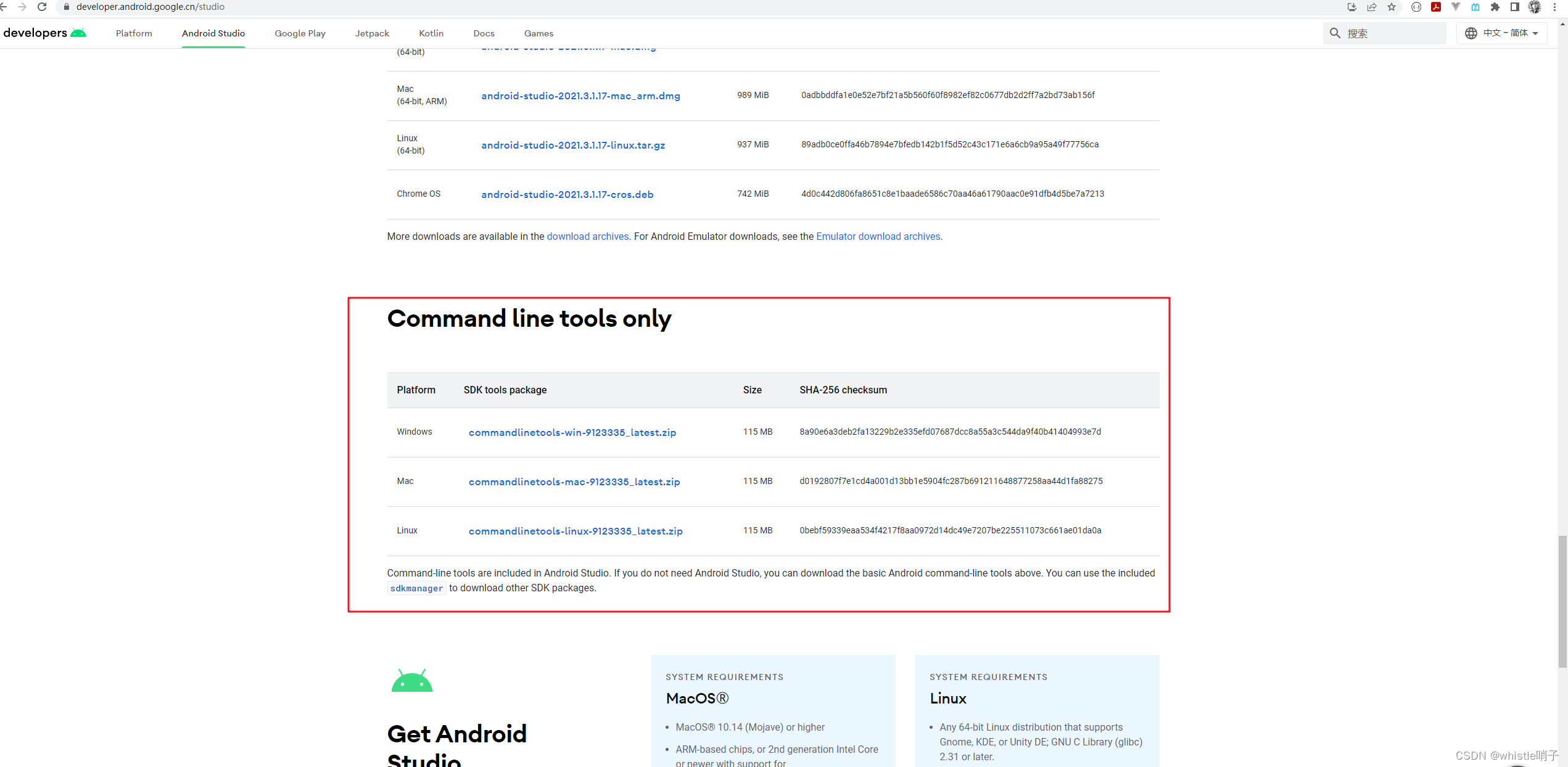
Task: Download commandlinetools-linux-9123335_latest.zip
Action: coord(575,531)
